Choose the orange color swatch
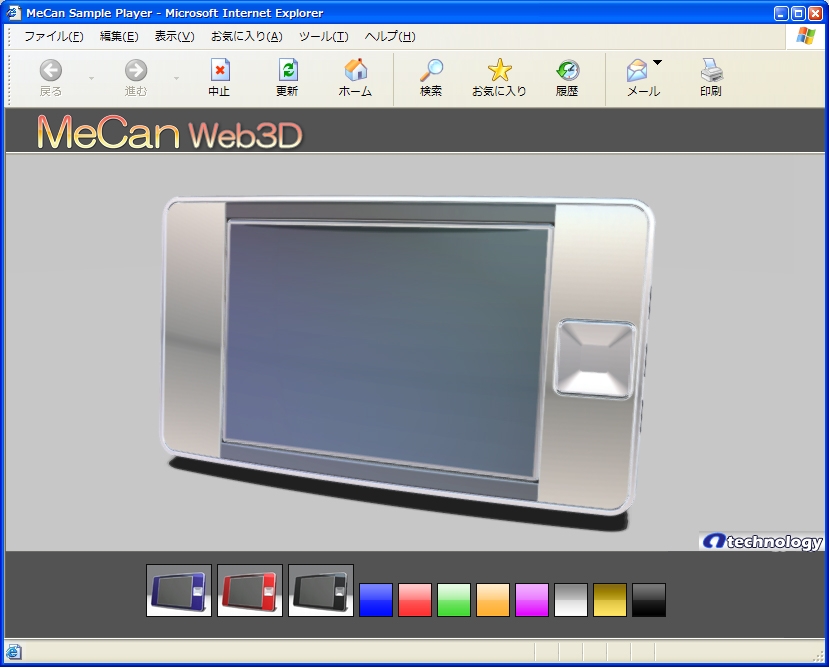The width and height of the screenshot is (829, 668). [x=493, y=600]
